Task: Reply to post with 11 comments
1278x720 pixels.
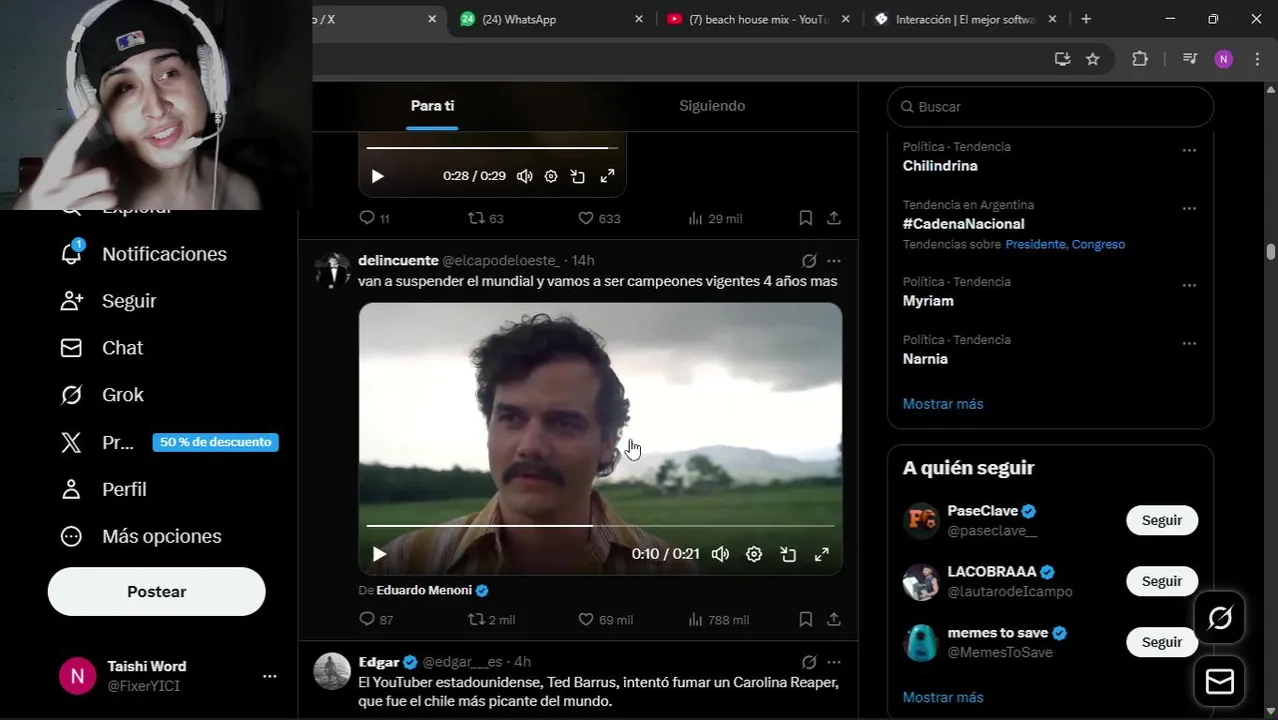Action: [x=374, y=218]
